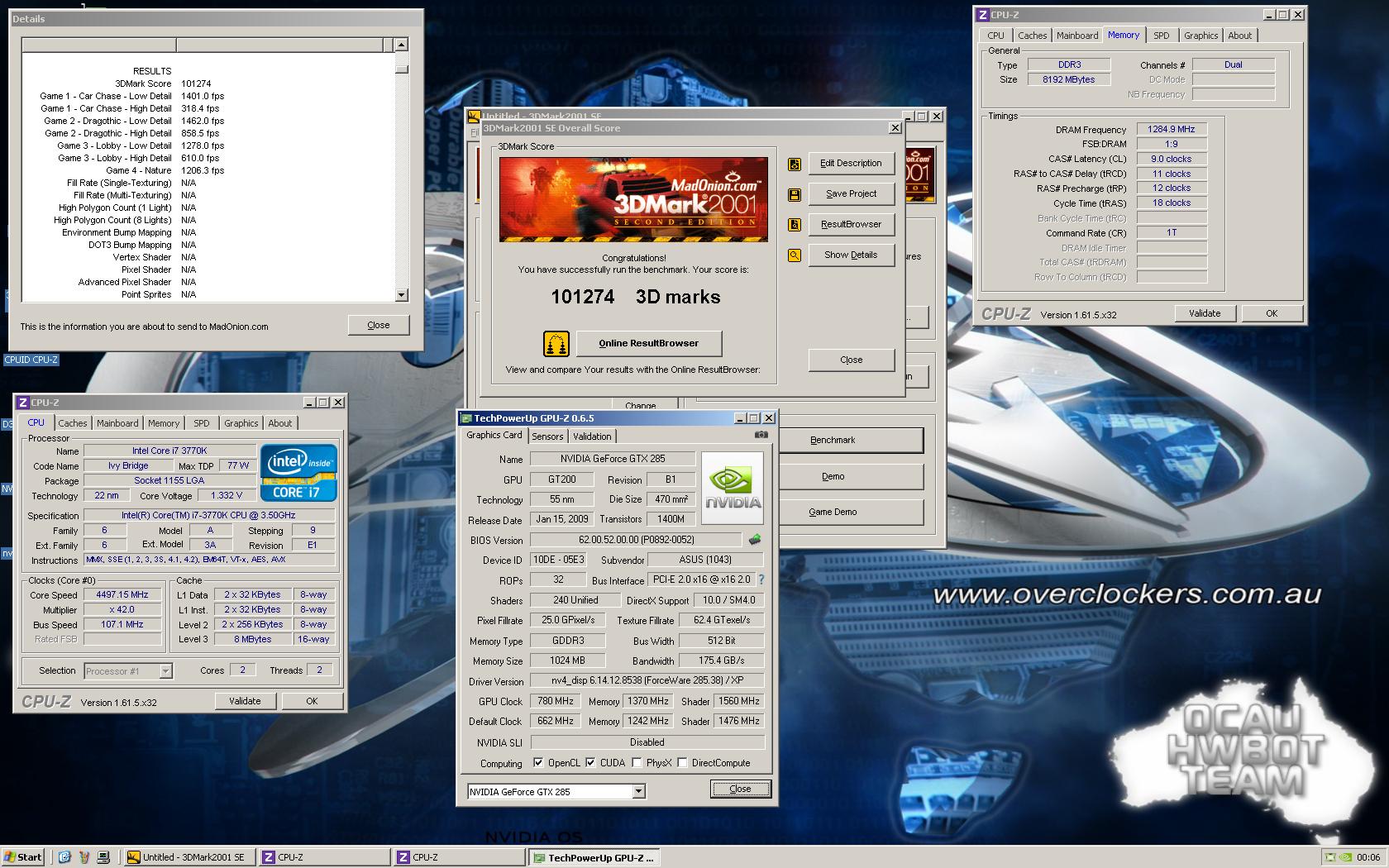Click the 3DMark2001 banner image
Image resolution: width=1389 pixels, height=868 pixels.
(633, 199)
